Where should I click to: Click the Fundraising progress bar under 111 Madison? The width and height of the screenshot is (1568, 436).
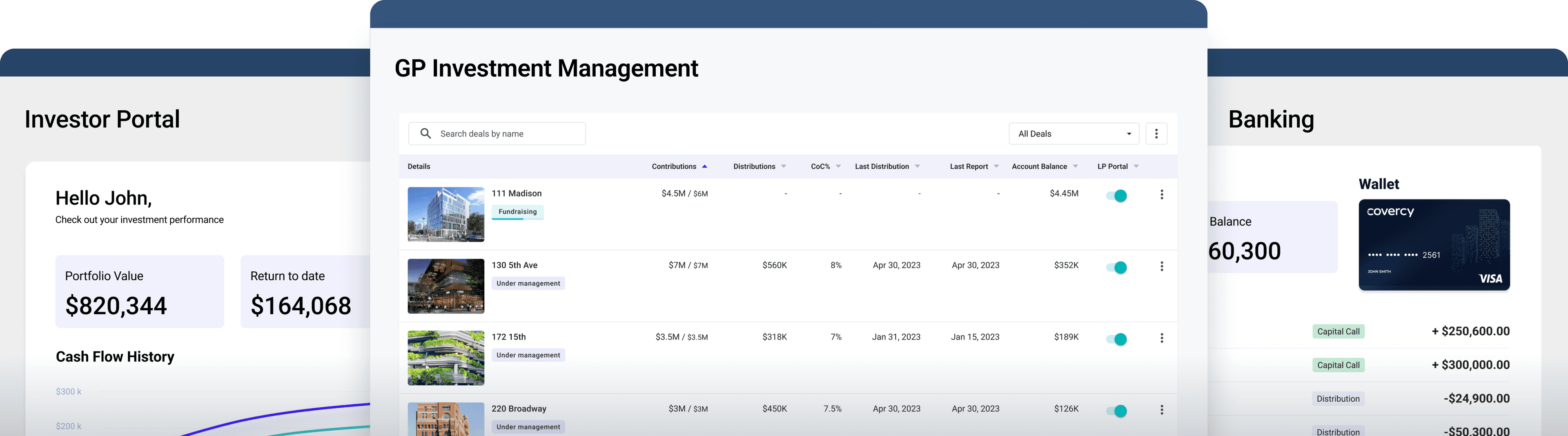tap(517, 220)
